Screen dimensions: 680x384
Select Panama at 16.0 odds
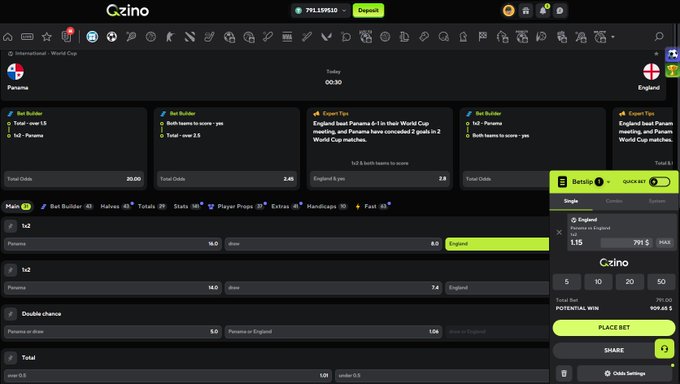click(113, 244)
